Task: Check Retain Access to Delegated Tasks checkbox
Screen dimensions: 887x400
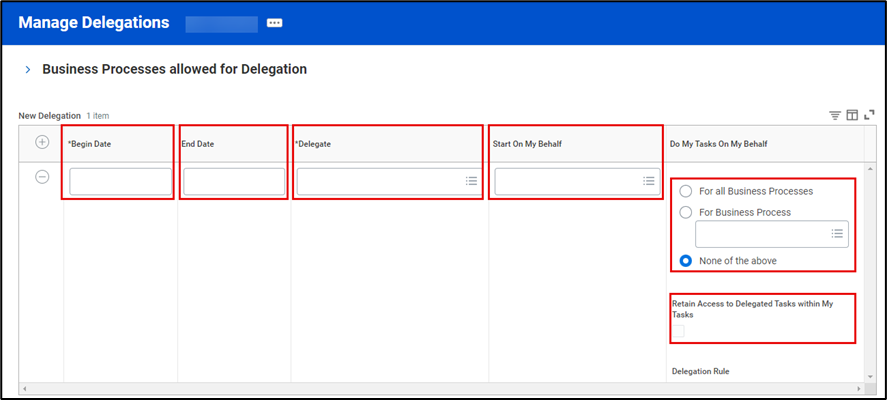Action: tap(678, 331)
